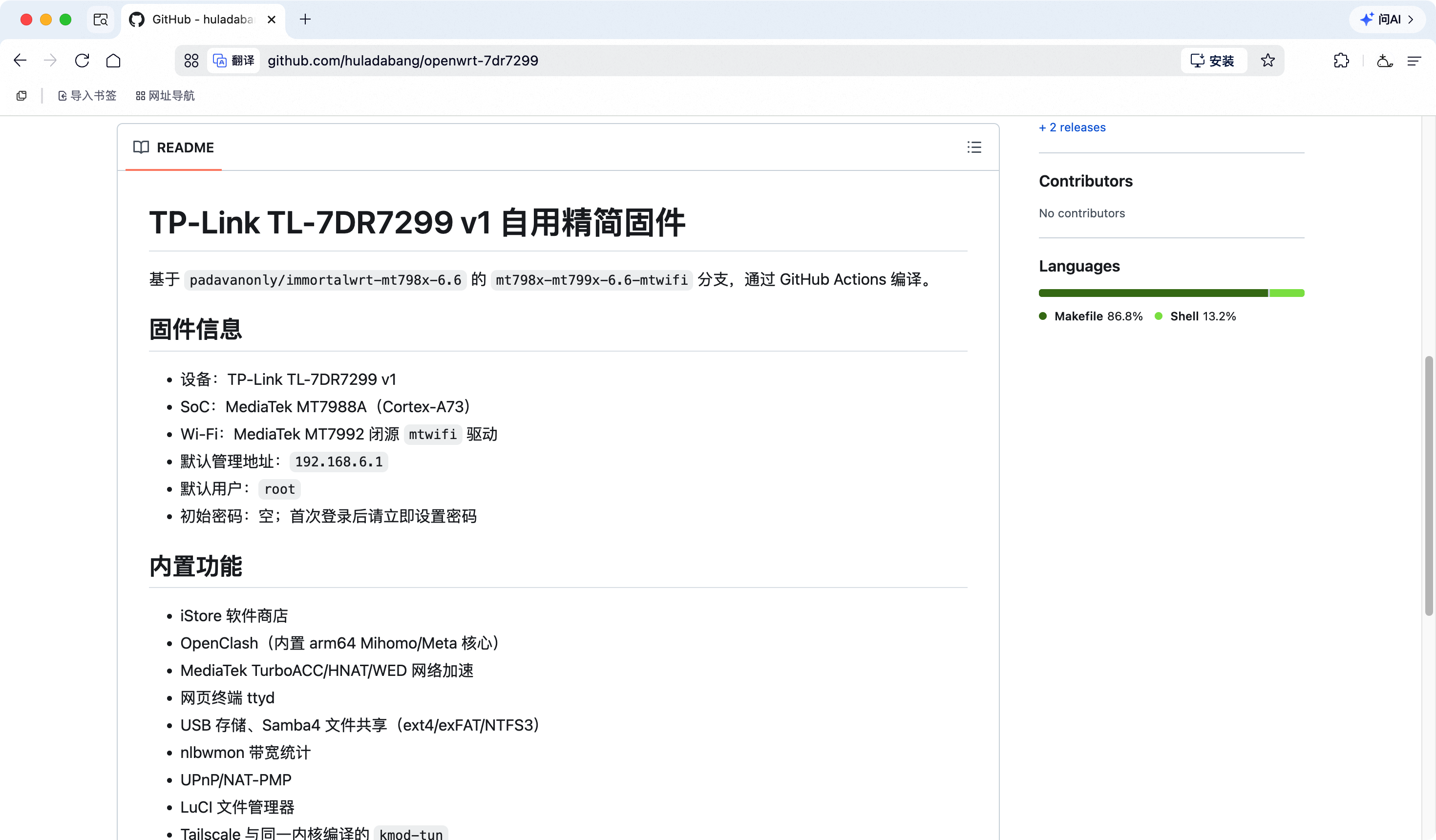Click the 固件信息 heading
The height and width of the screenshot is (840, 1436).
click(195, 329)
